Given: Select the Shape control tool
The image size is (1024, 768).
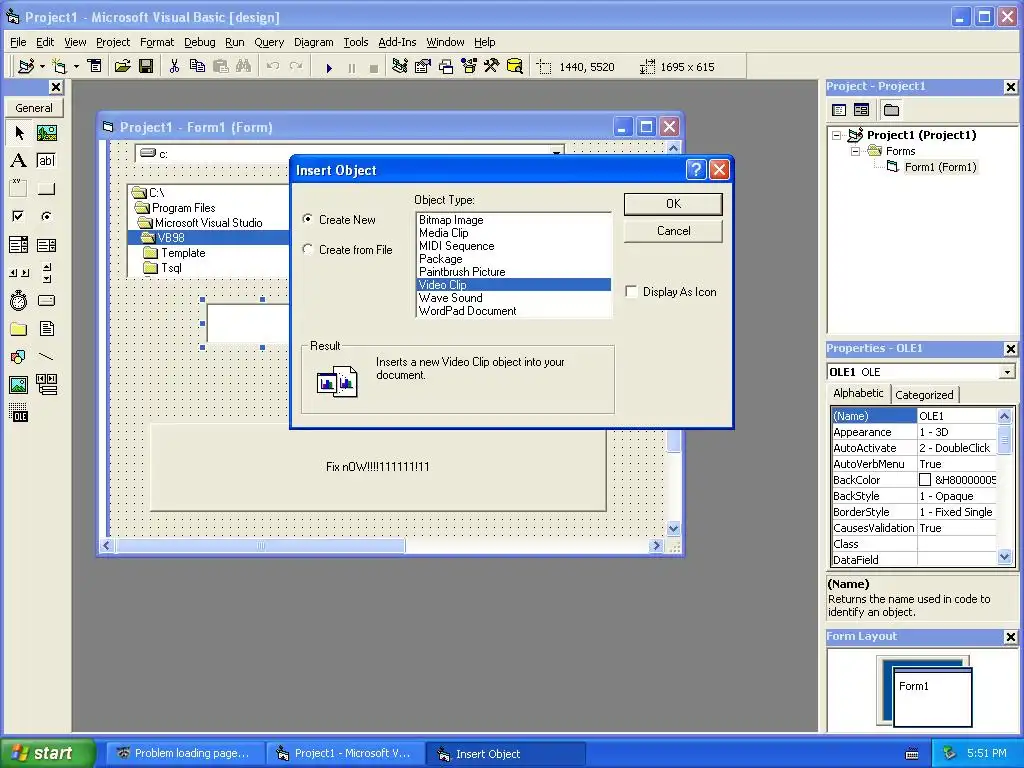Looking at the screenshot, I should tap(19, 357).
